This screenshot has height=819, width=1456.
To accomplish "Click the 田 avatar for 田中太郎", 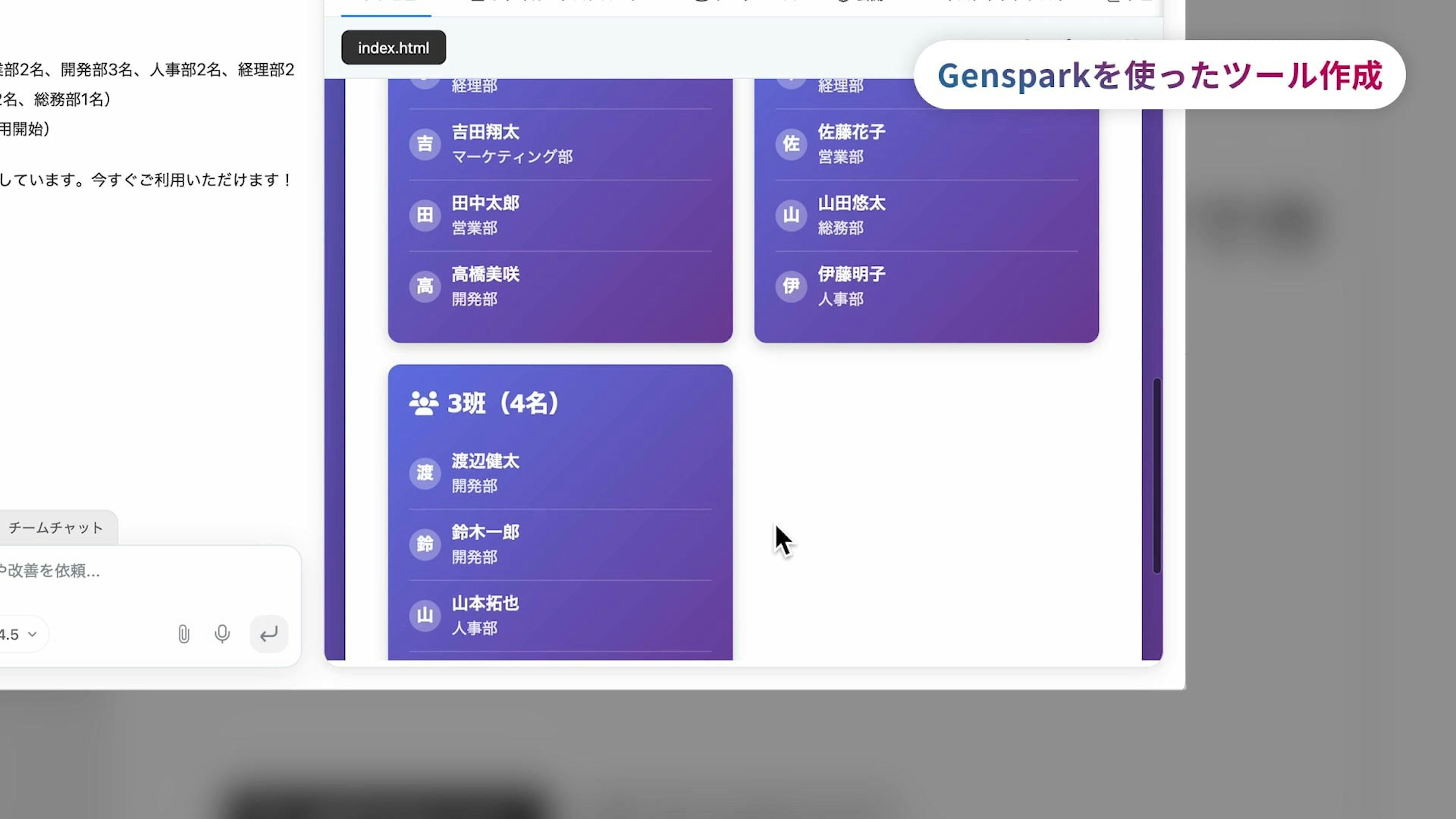I will tap(425, 215).
